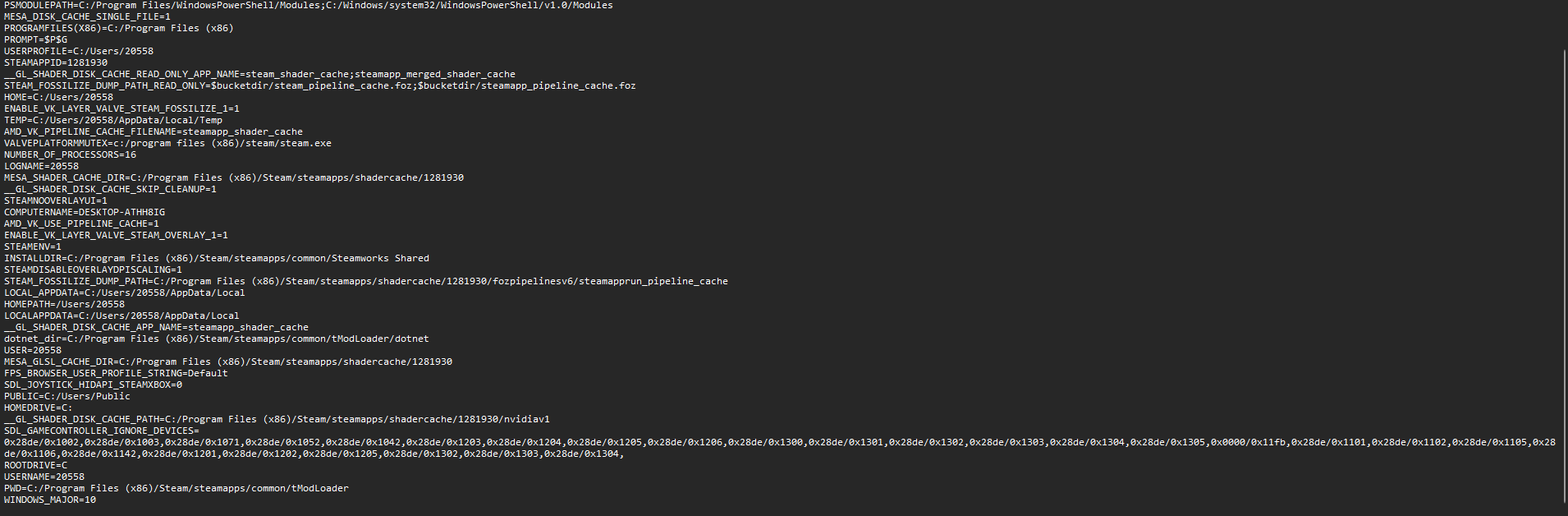This screenshot has width=1568, height=516.
Task: Click the TEMP AppData/Local/Temp line
Action: 113,120
